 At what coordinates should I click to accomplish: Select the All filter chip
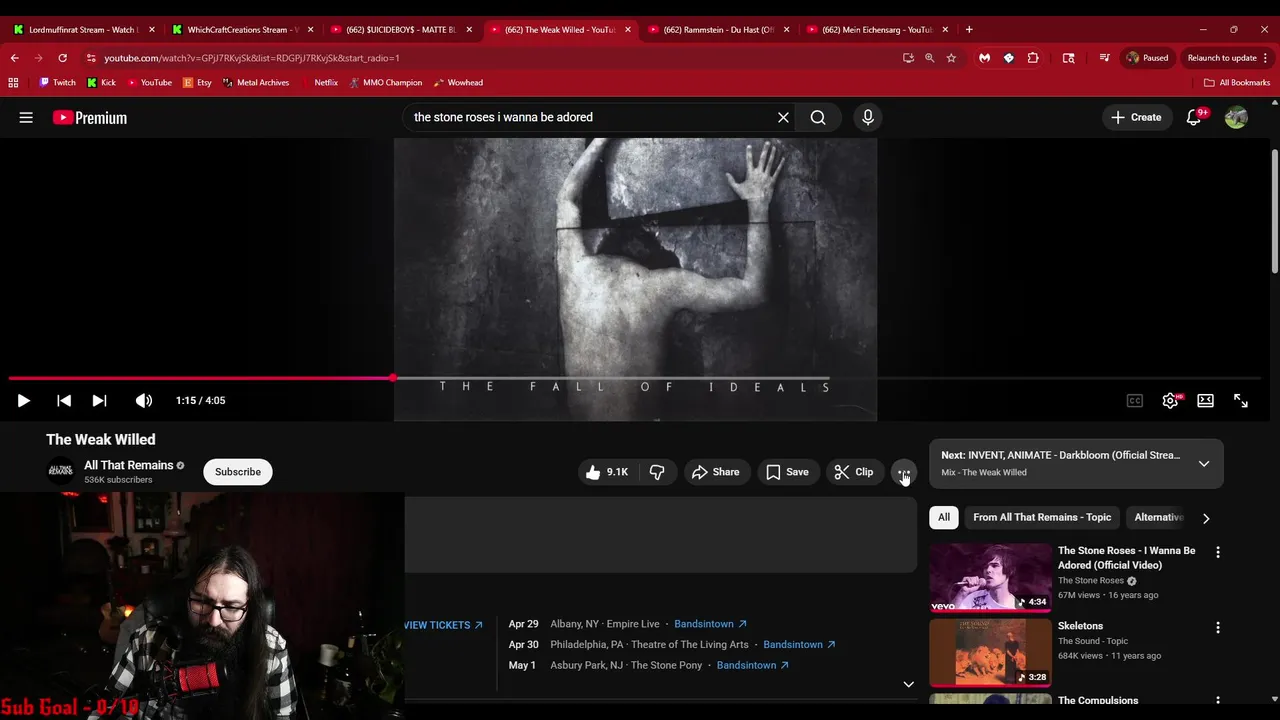[944, 517]
